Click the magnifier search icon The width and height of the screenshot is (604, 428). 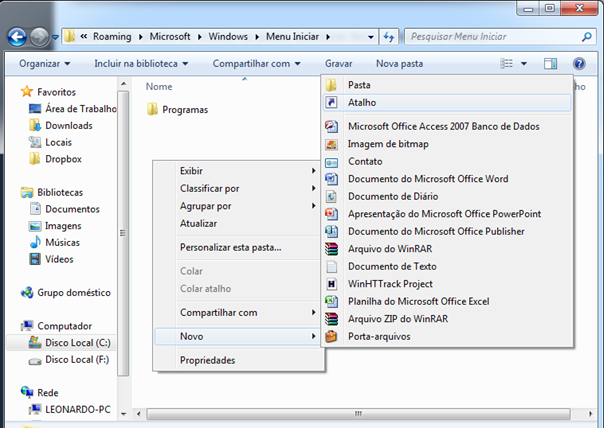[587, 37]
